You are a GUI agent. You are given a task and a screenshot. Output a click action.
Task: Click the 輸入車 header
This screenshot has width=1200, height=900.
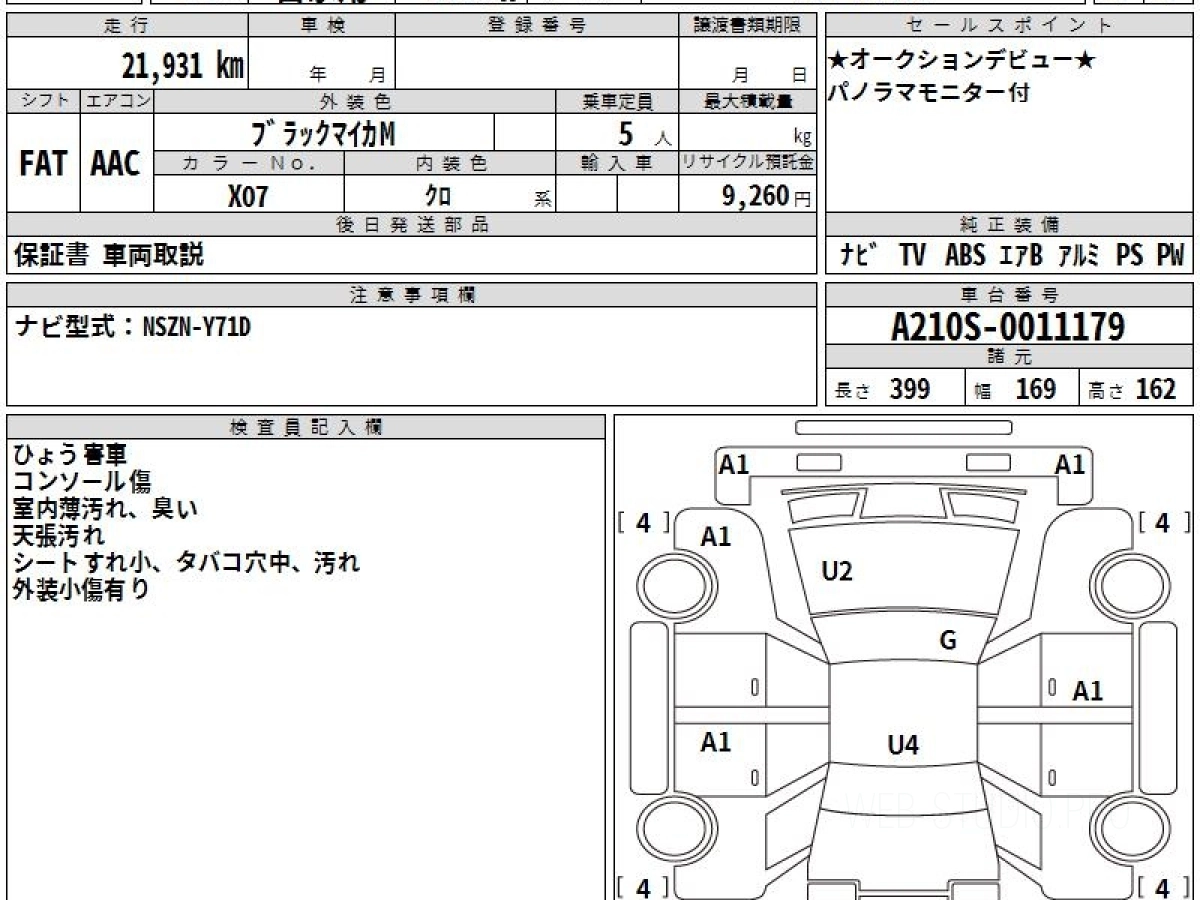(617, 163)
